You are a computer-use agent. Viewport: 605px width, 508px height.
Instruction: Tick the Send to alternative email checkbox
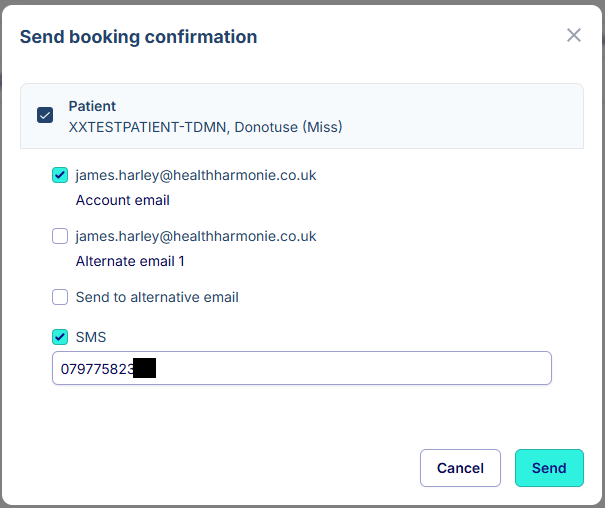(x=60, y=297)
